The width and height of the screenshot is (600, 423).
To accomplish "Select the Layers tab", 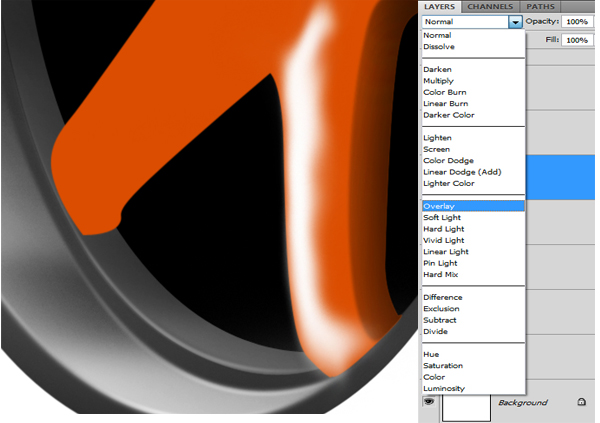I will point(439,7).
